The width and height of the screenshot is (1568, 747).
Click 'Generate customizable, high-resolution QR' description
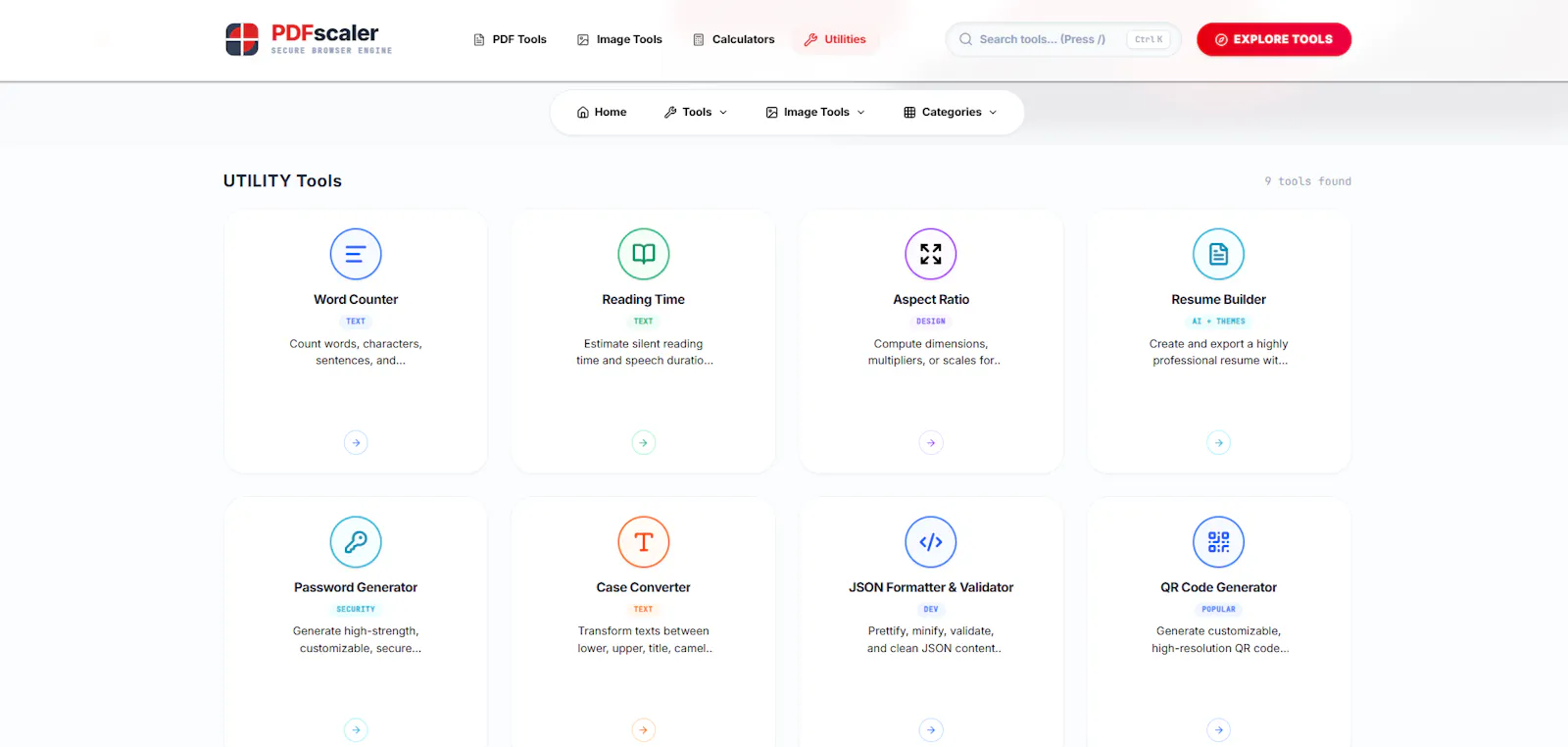[x=1220, y=640]
